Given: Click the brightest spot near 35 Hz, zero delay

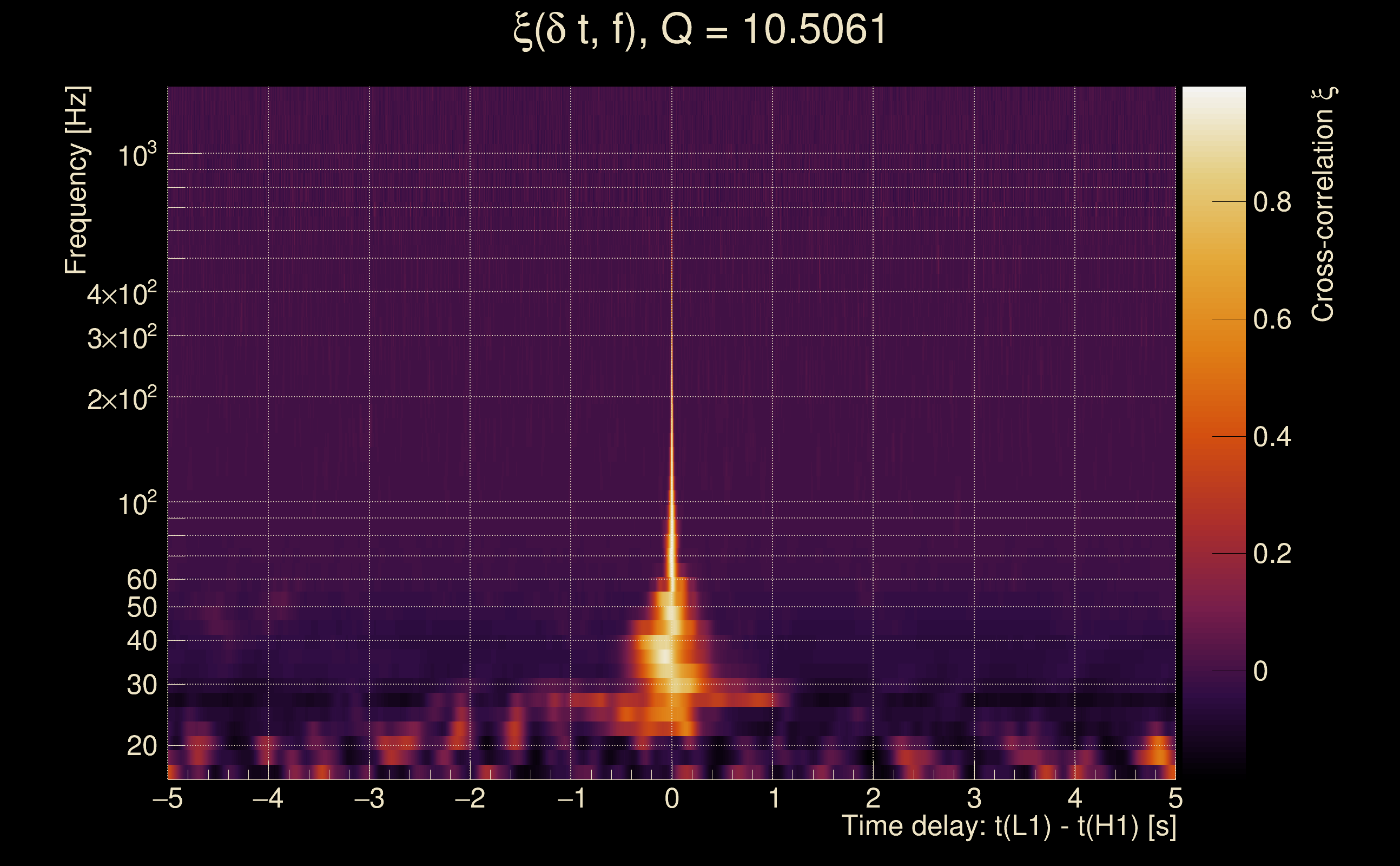Looking at the screenshot, I should 664,656.
